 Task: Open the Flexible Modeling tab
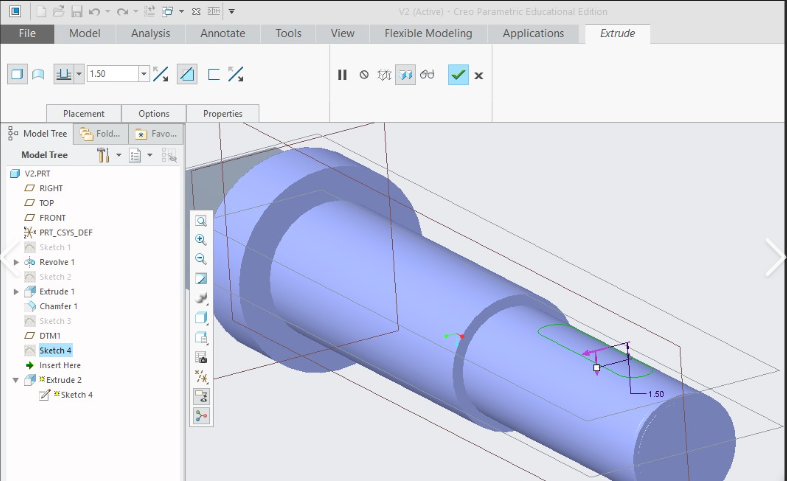tap(428, 34)
